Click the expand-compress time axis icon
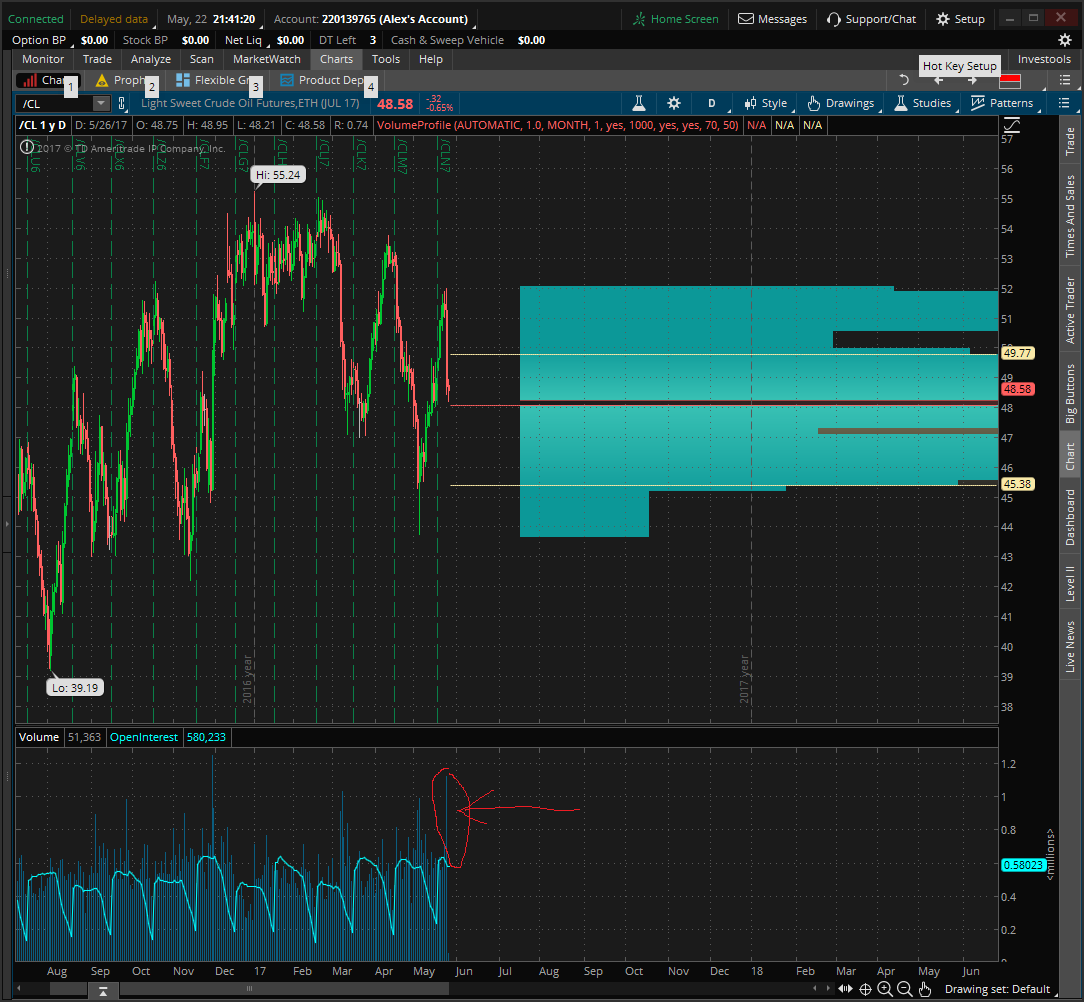Image resolution: width=1084 pixels, height=1002 pixels. pyautogui.click(x=845, y=989)
